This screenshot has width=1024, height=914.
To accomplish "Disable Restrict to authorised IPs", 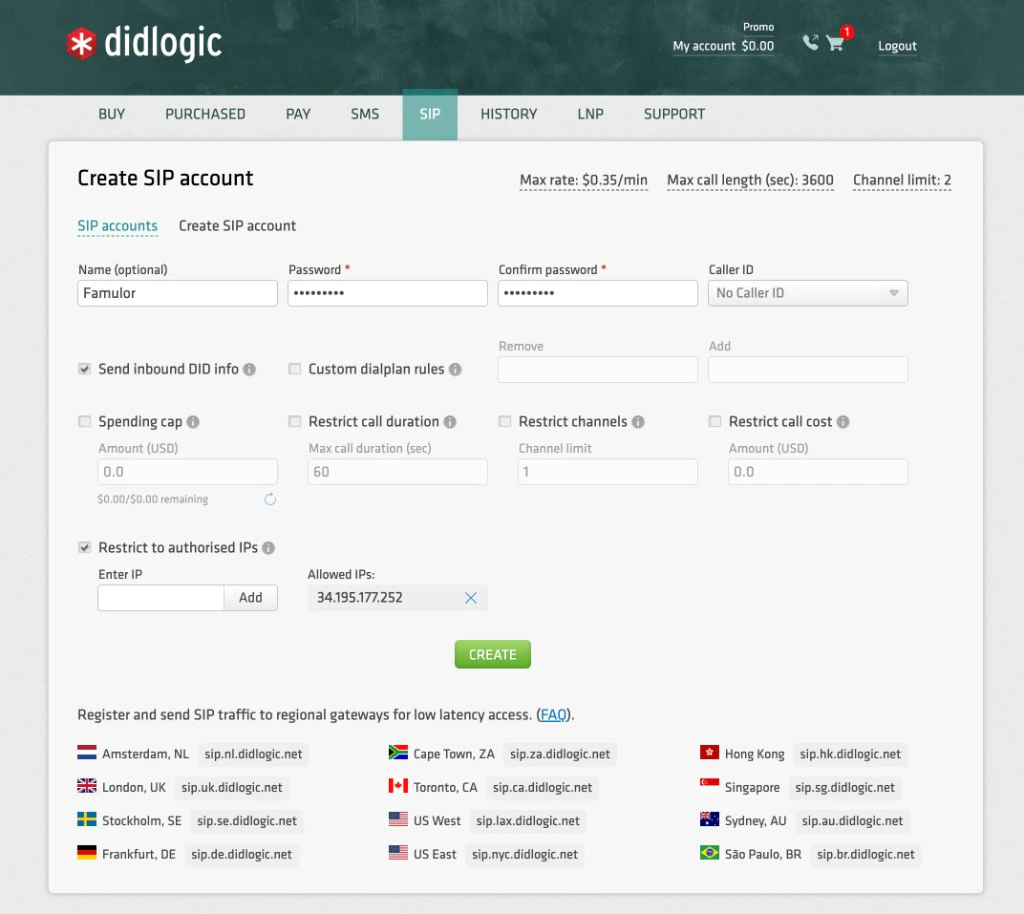I will [x=85, y=547].
